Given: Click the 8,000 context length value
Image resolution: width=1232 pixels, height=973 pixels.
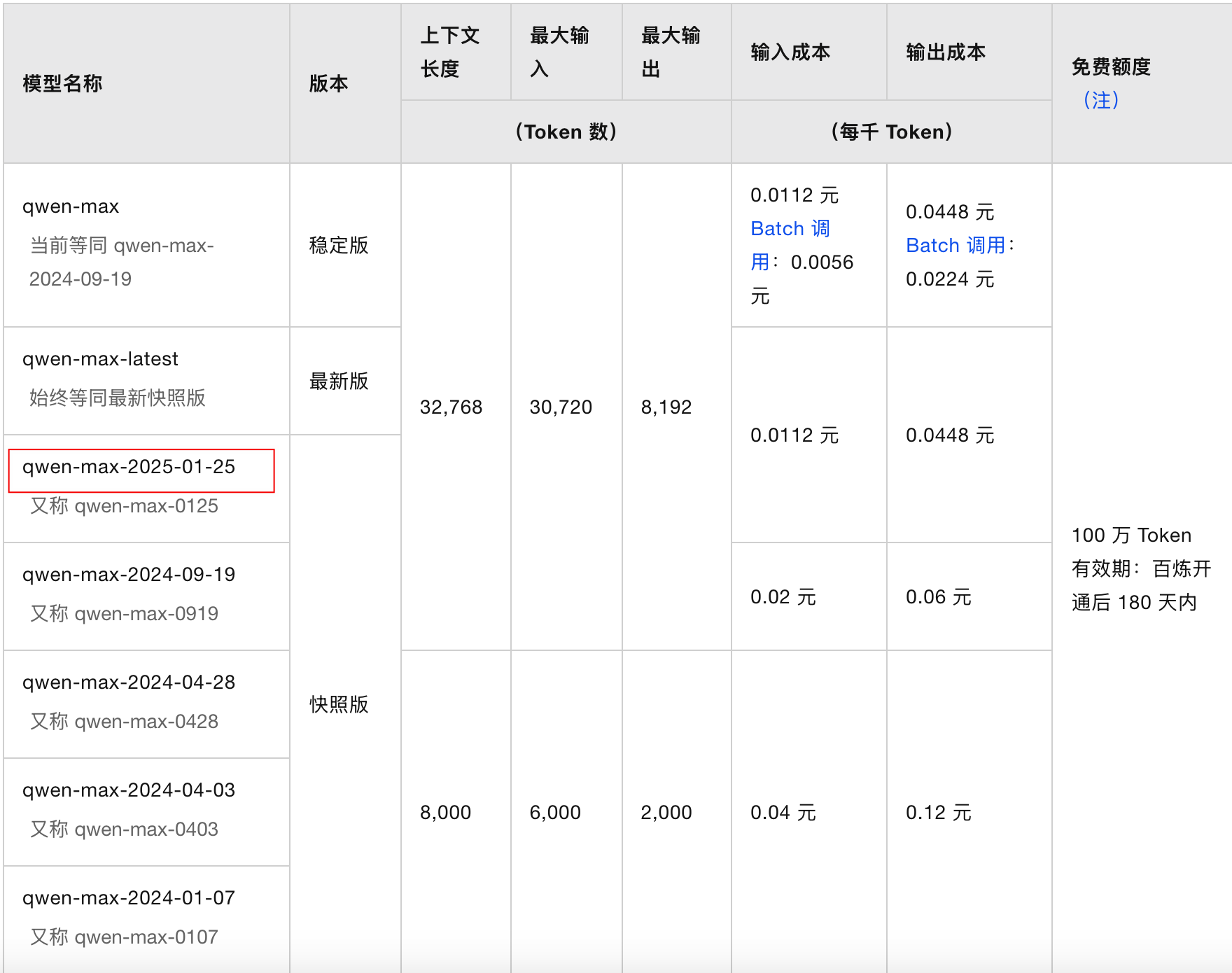Looking at the screenshot, I should coord(445,813).
